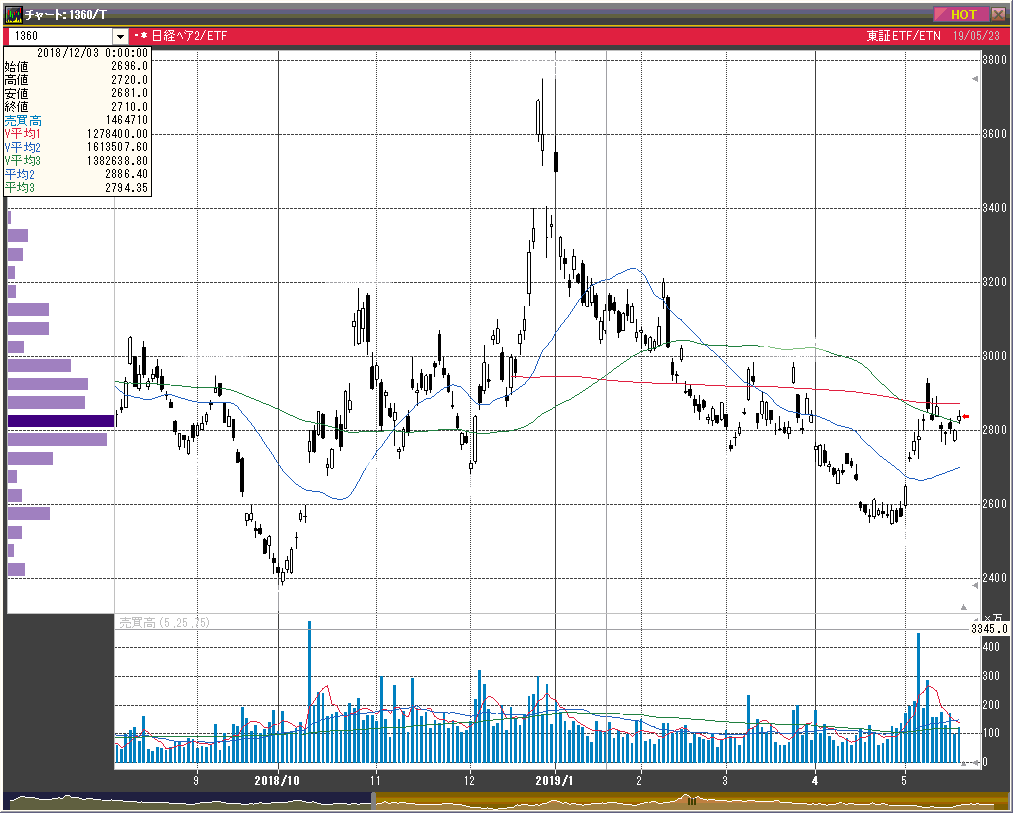Click the 平均3 row in info box
Image resolution: width=1013 pixels, height=813 pixels.
pyautogui.click(x=76, y=188)
